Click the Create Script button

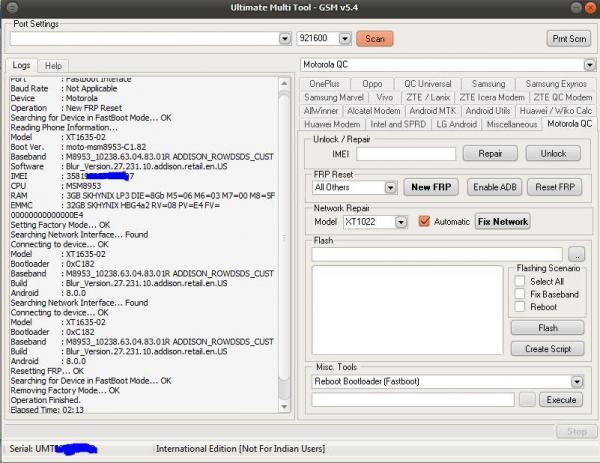pyautogui.click(x=548, y=349)
